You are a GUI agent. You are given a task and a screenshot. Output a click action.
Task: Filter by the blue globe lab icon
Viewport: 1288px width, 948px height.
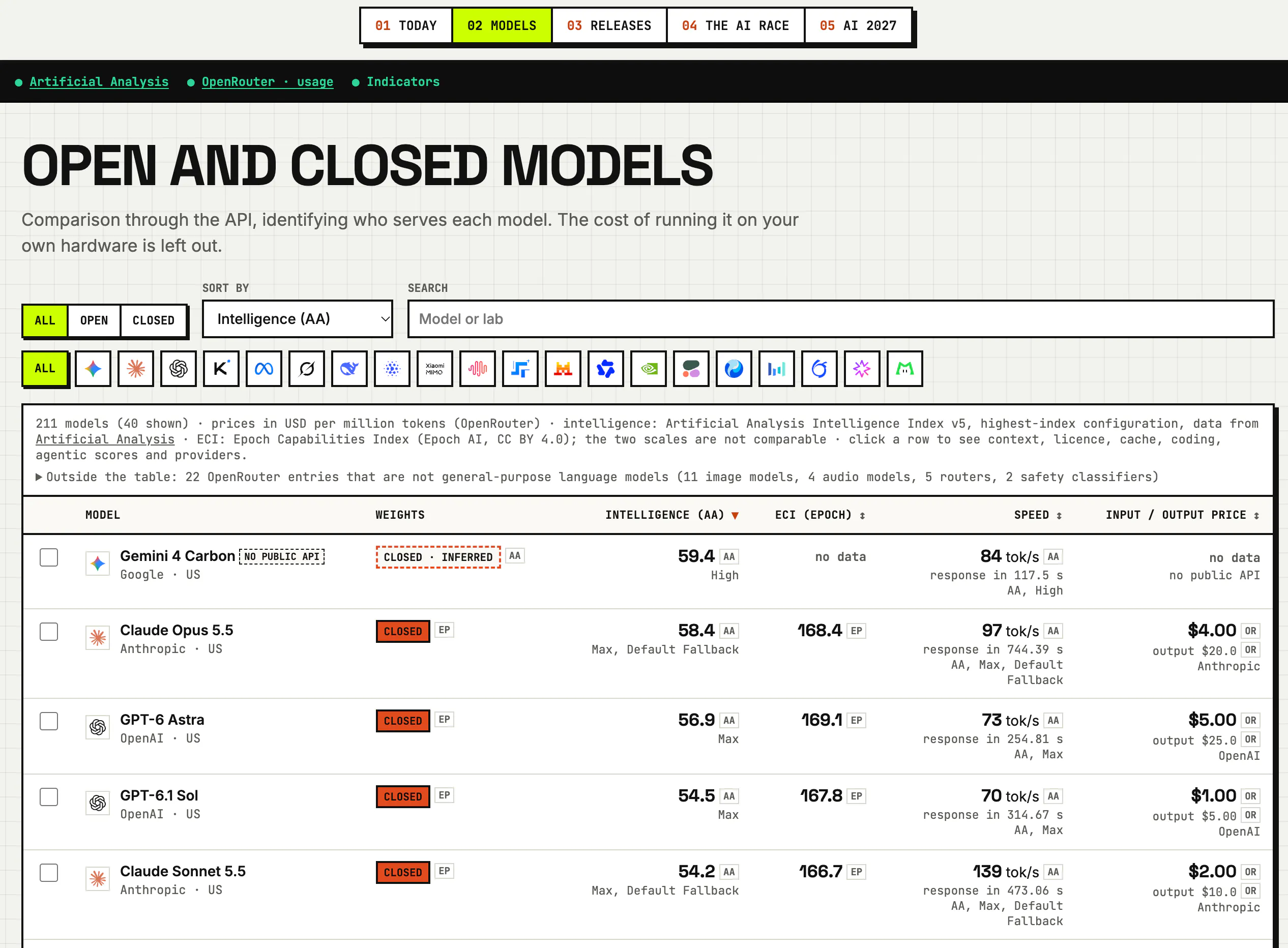[x=734, y=368]
